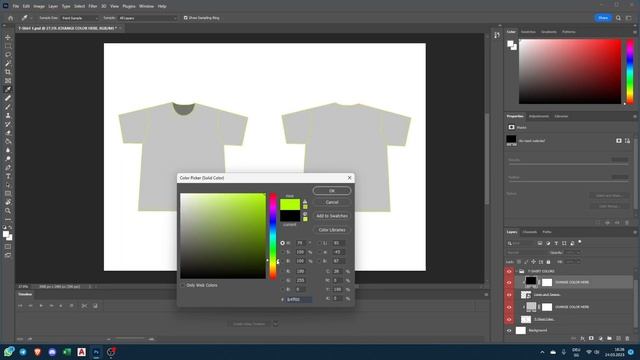Screen dimensions: 640x360
Task: Select the Move tool
Action: (8, 37)
